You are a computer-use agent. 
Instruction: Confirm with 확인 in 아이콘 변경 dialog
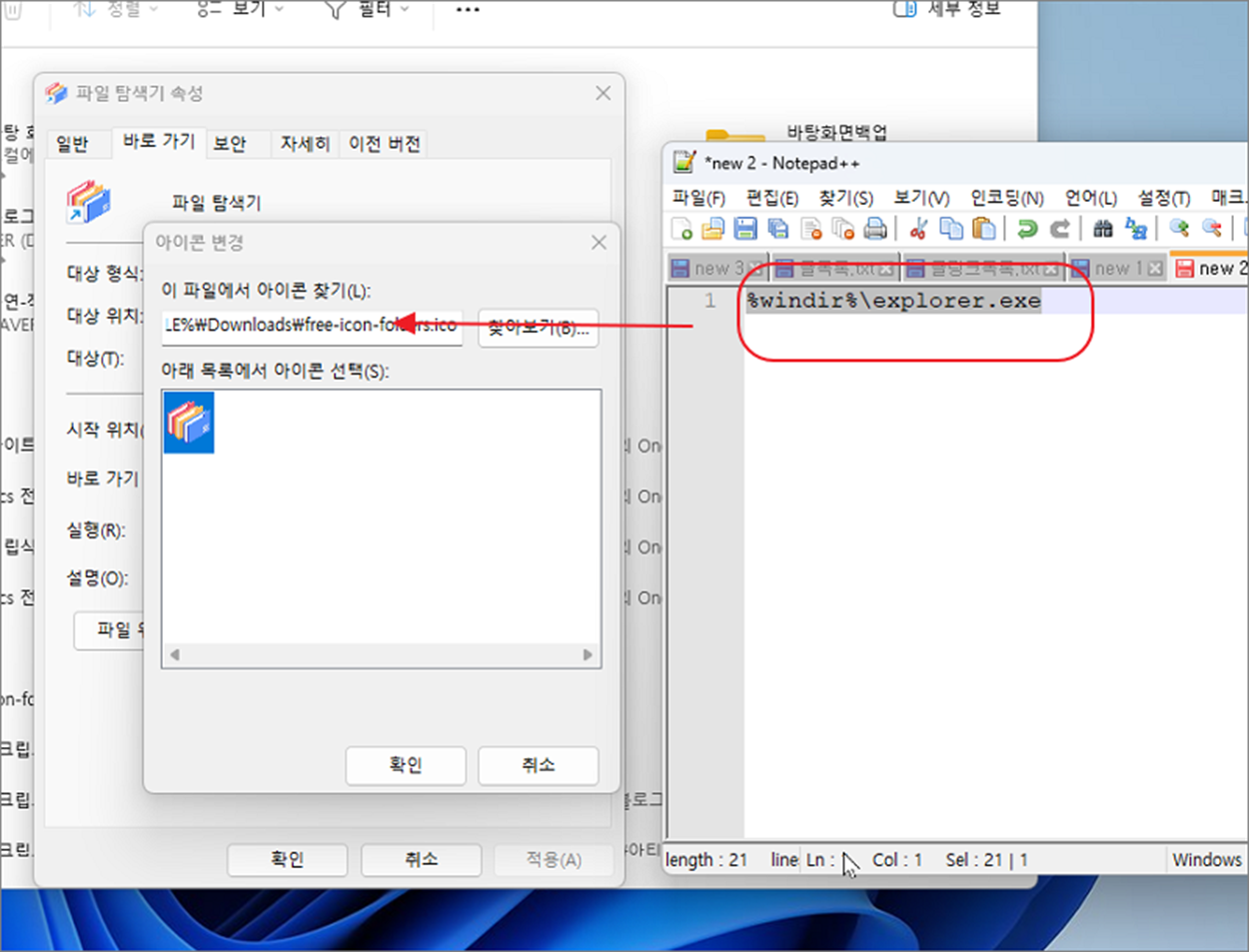(406, 765)
